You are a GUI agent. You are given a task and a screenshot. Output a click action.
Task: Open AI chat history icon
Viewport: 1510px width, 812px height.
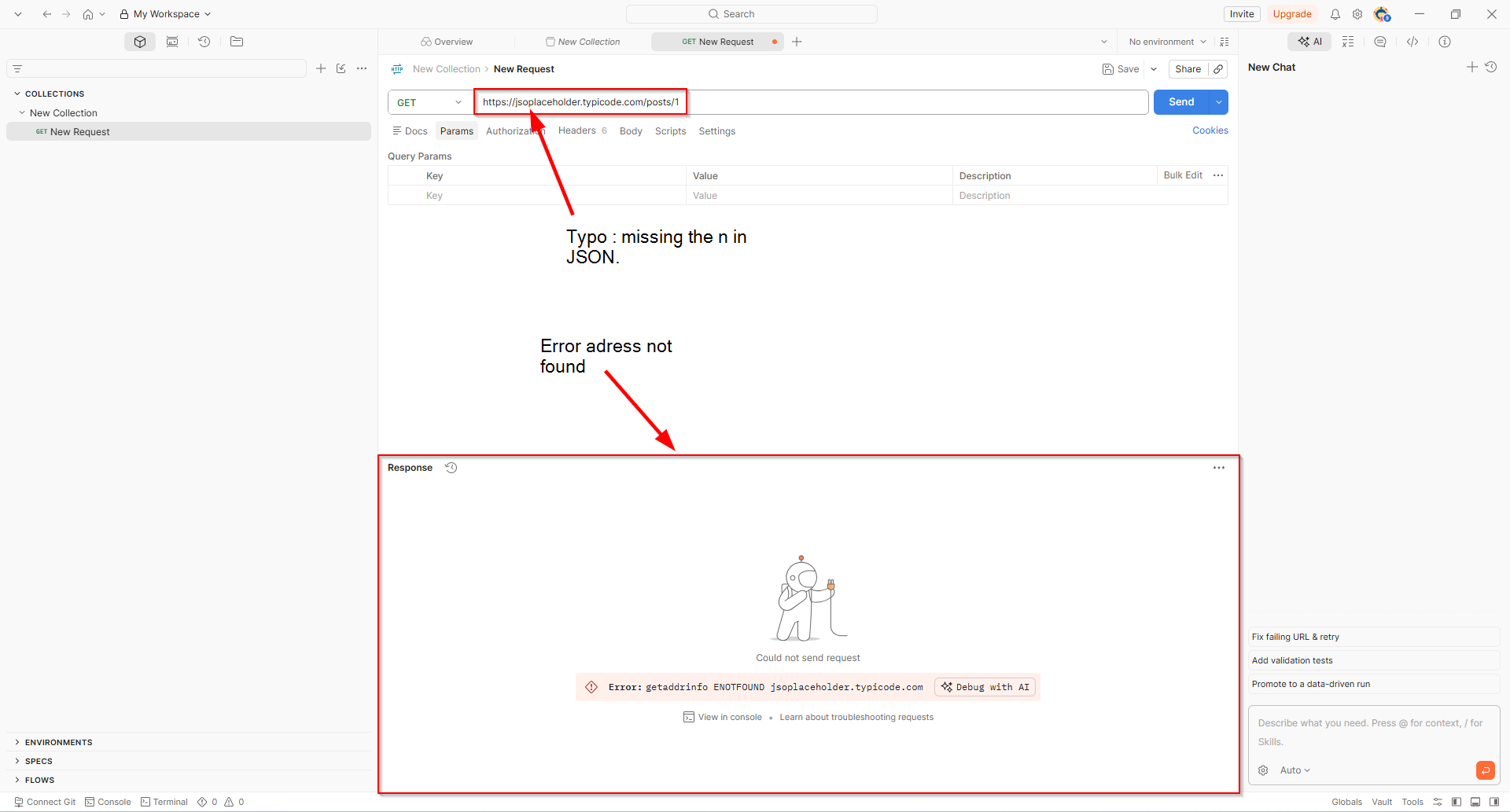(1491, 68)
